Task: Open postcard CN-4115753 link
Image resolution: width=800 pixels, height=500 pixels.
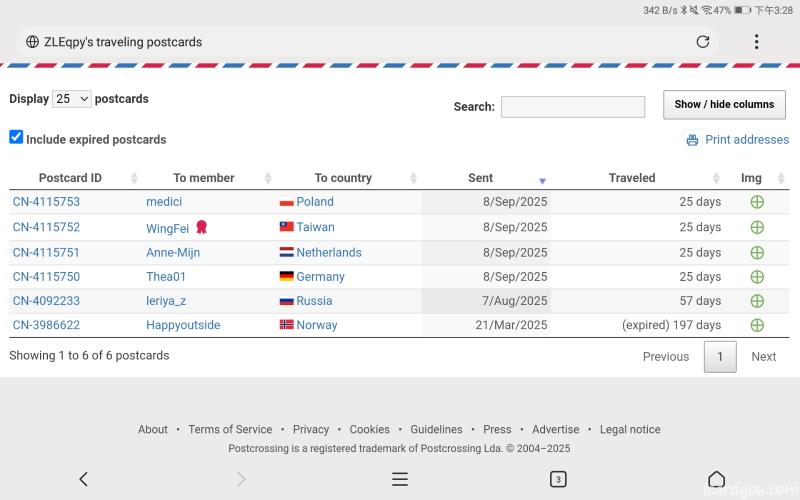Action: click(46, 202)
